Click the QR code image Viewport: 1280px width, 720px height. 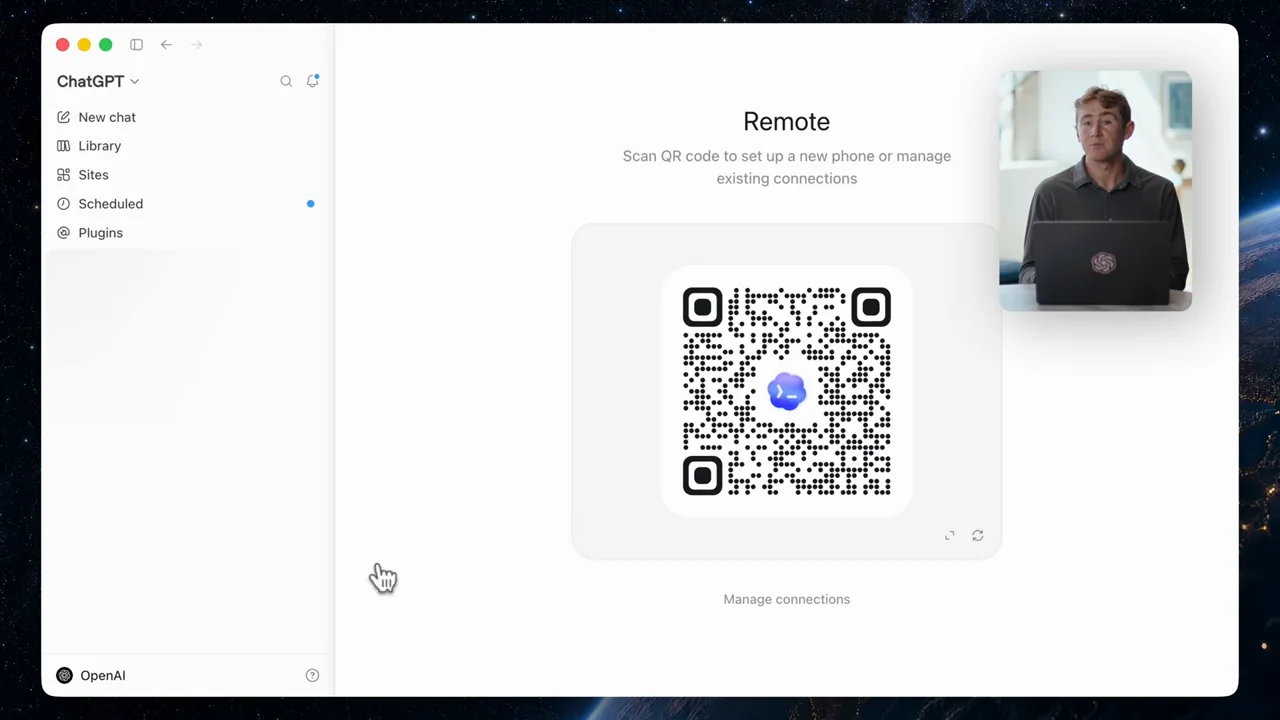(x=787, y=391)
